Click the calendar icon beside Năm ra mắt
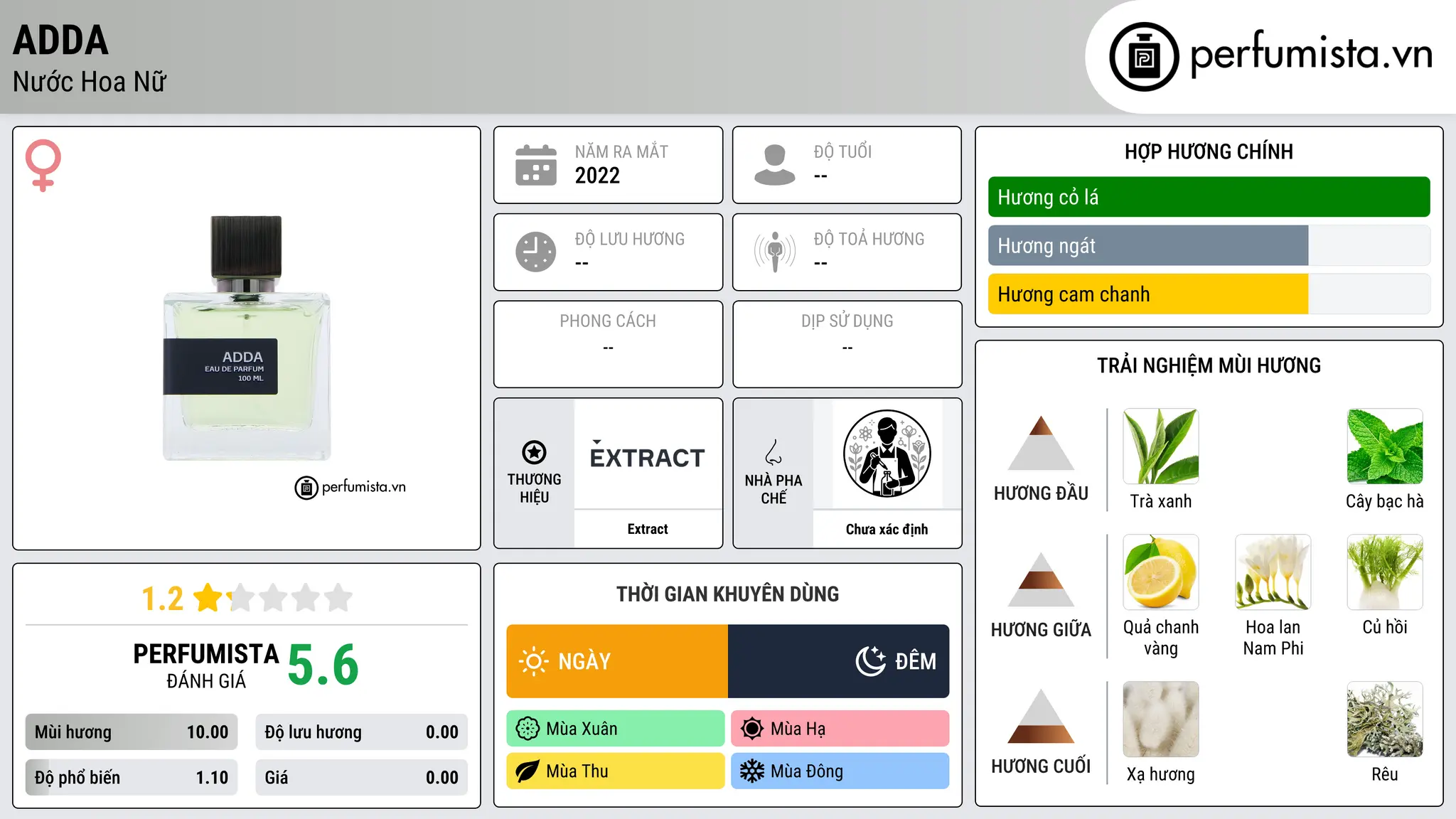Viewport: 1456px width, 819px height. click(x=536, y=165)
